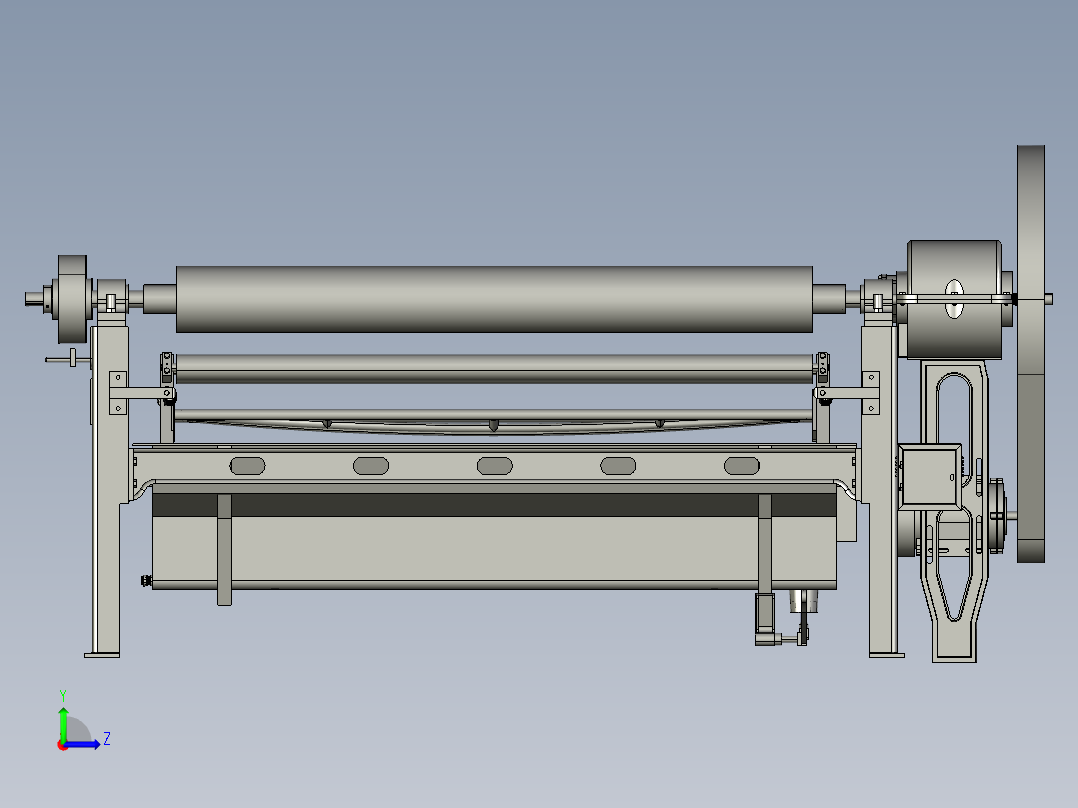The image size is (1078, 808).
Task: Select the square electrical box on the right stand
Action: coord(930,476)
